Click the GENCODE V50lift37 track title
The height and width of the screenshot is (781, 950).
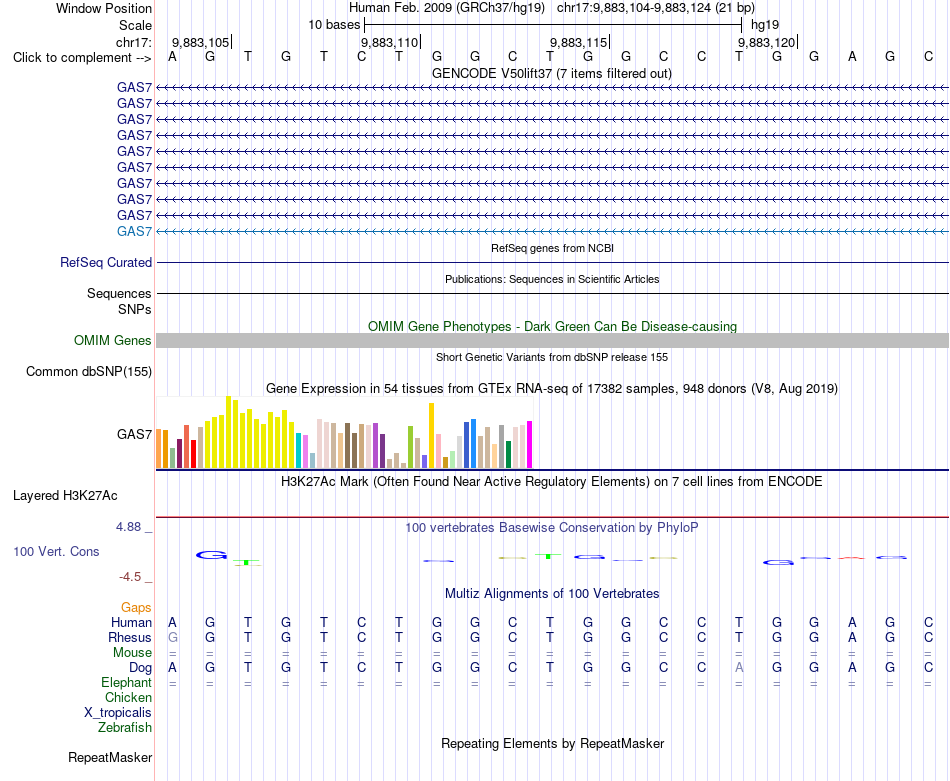pyautogui.click(x=552, y=73)
